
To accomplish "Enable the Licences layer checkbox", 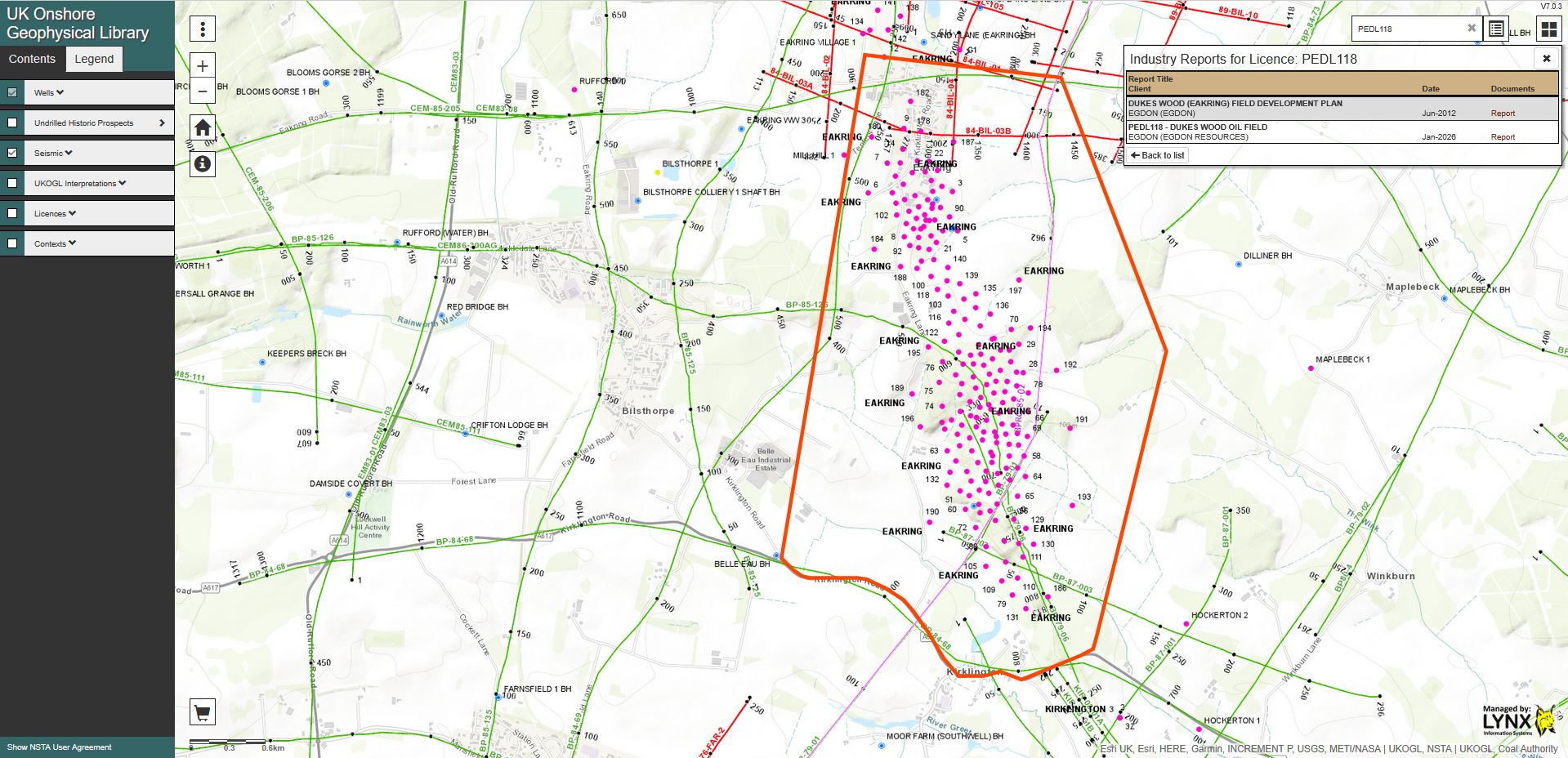I will (12, 214).
